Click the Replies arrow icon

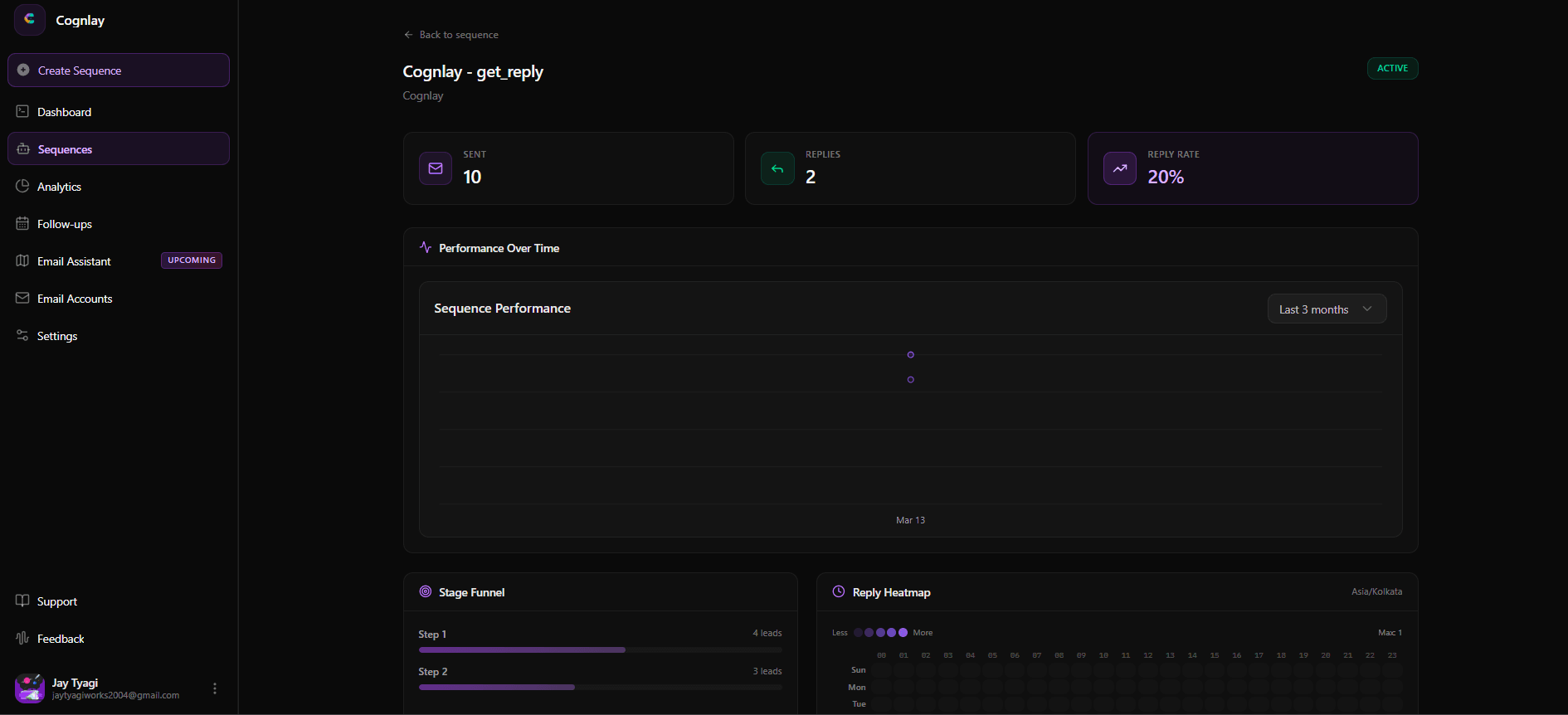pos(777,168)
